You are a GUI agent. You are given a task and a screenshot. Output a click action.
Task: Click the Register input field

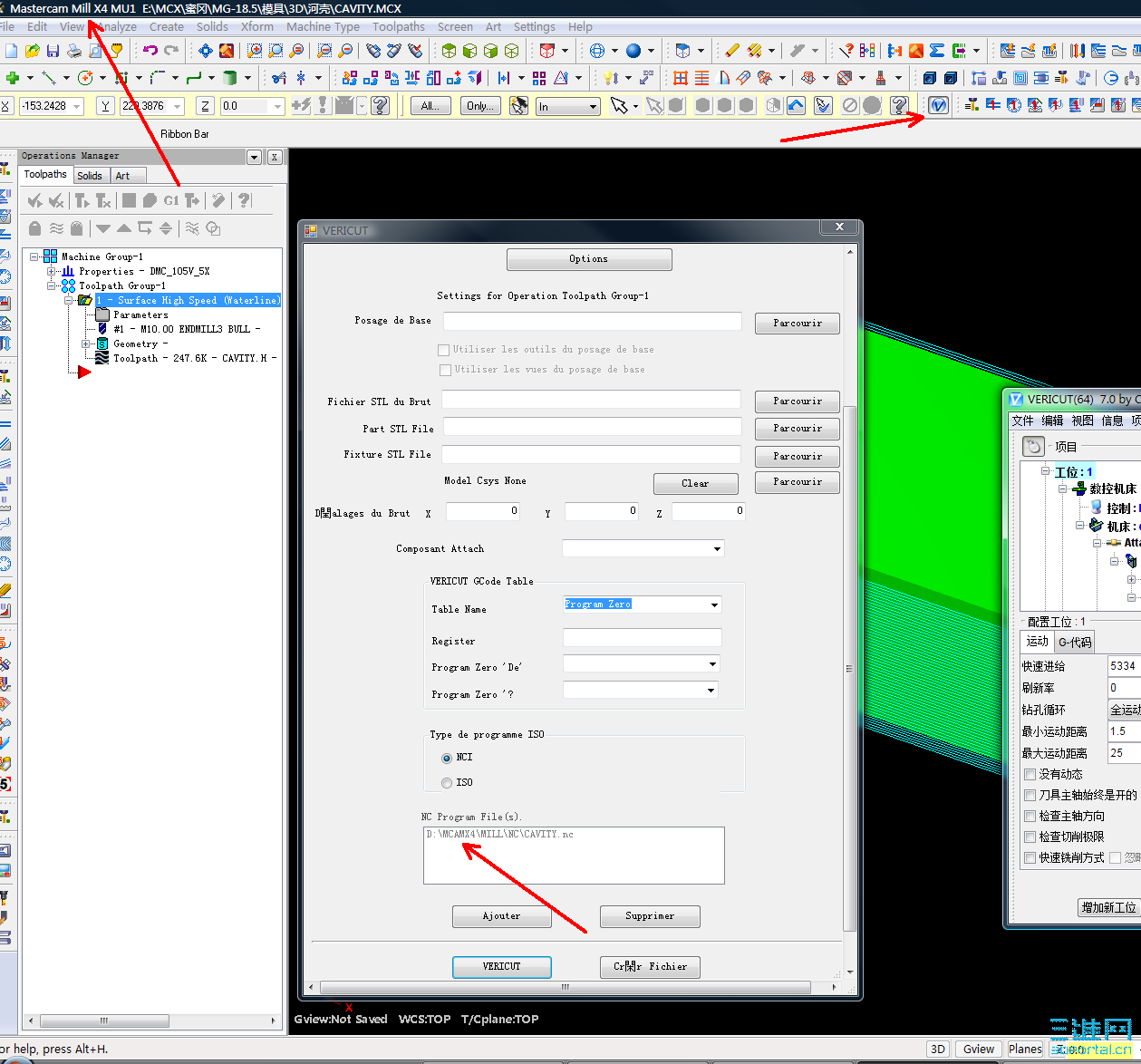643,638
